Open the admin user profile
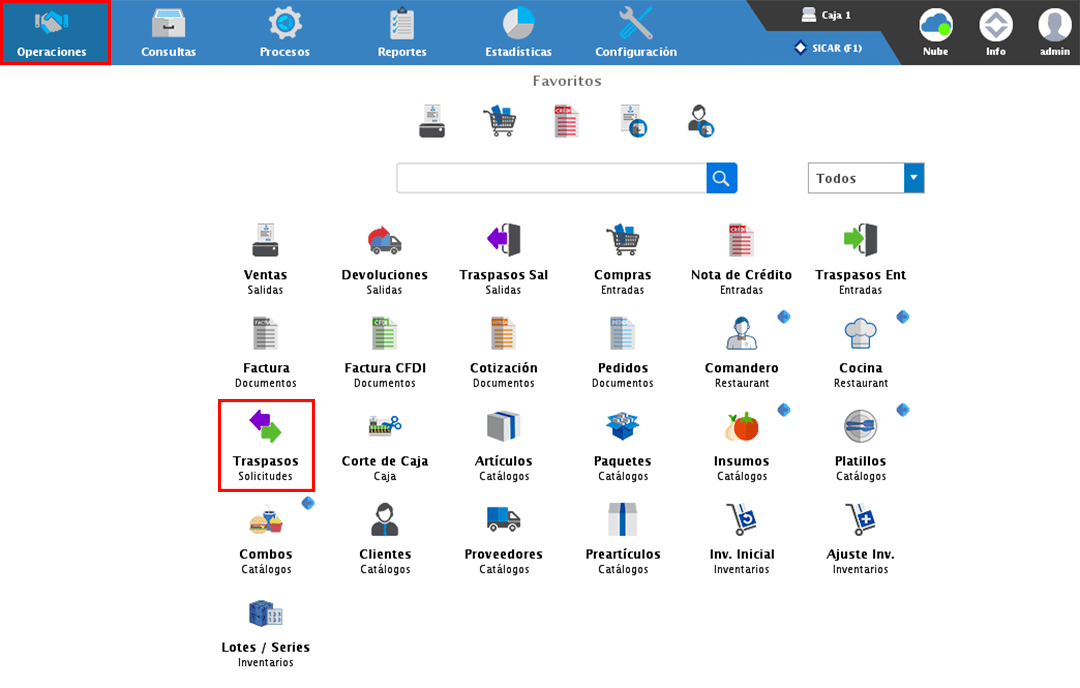Image resolution: width=1080 pixels, height=688 pixels. pyautogui.click(x=1054, y=32)
